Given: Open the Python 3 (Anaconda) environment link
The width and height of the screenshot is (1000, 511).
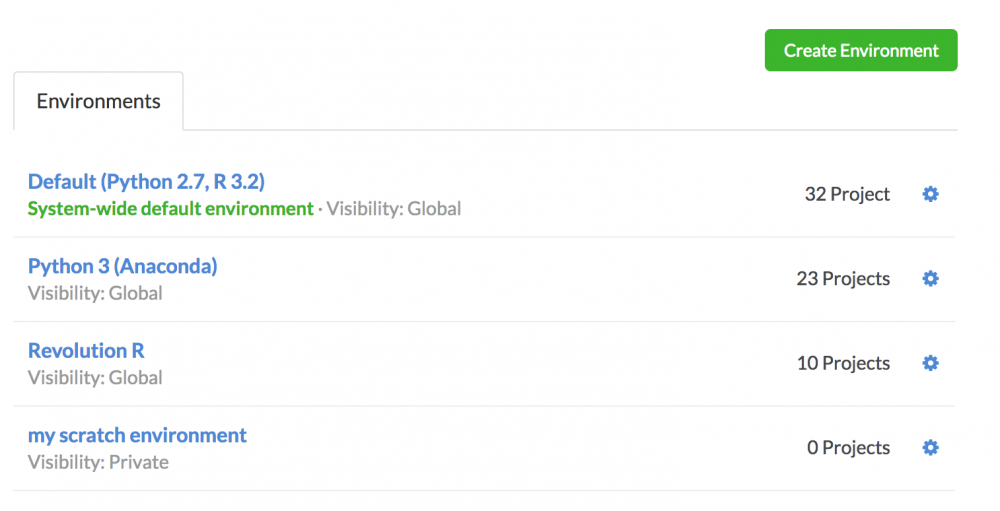Looking at the screenshot, I should point(122,266).
